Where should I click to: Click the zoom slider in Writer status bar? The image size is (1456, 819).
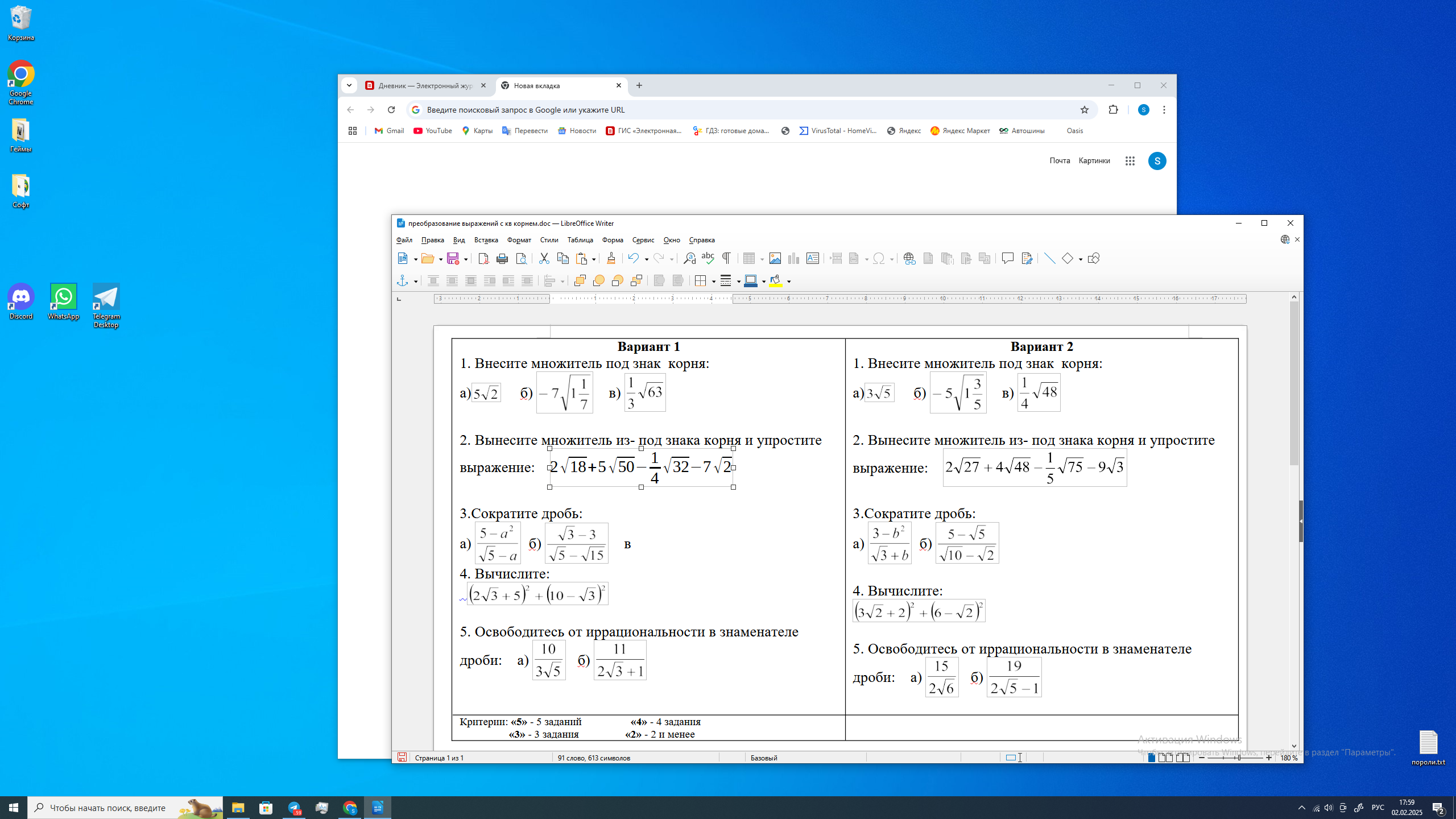point(1235,758)
